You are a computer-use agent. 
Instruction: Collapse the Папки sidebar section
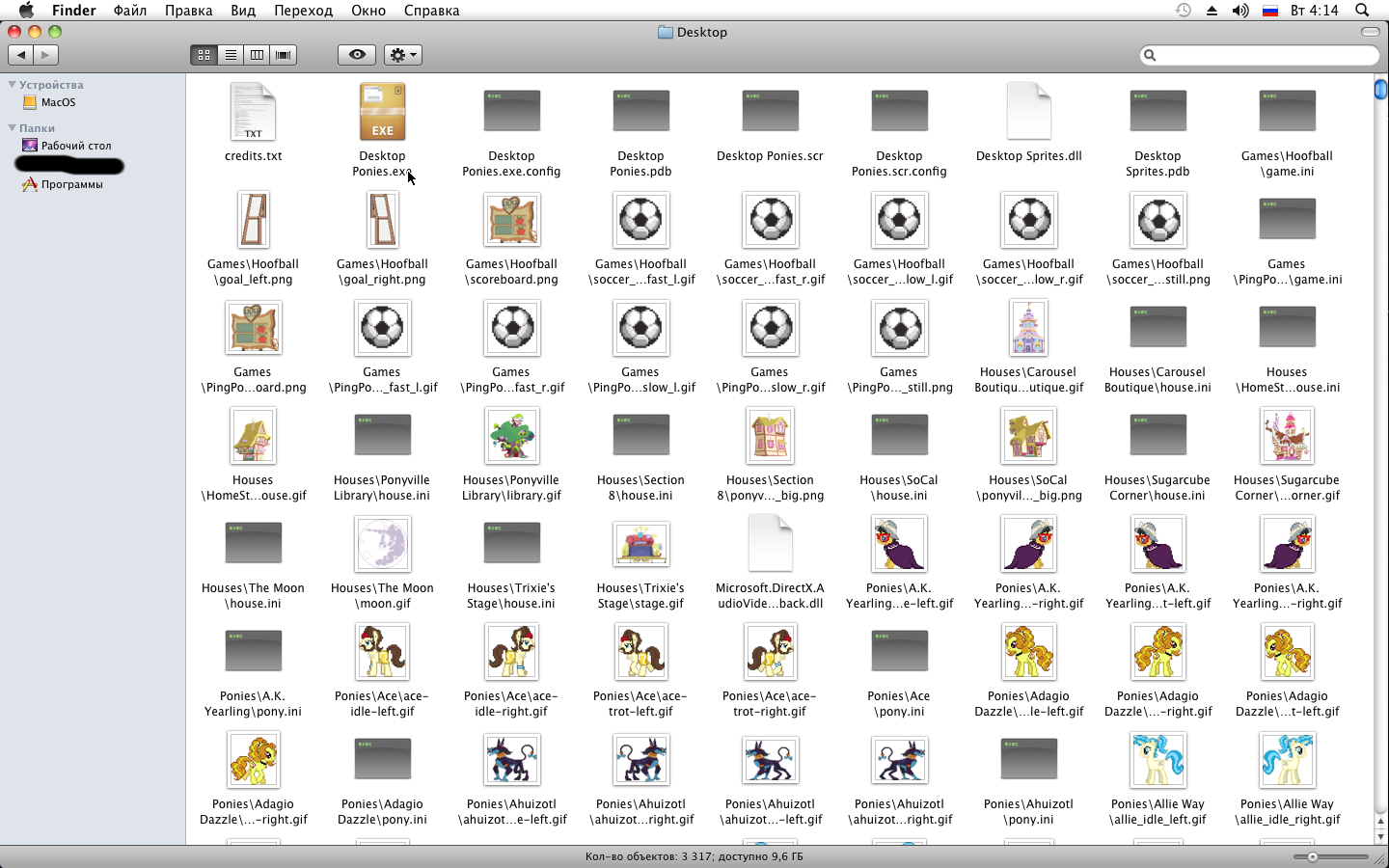click(13, 127)
